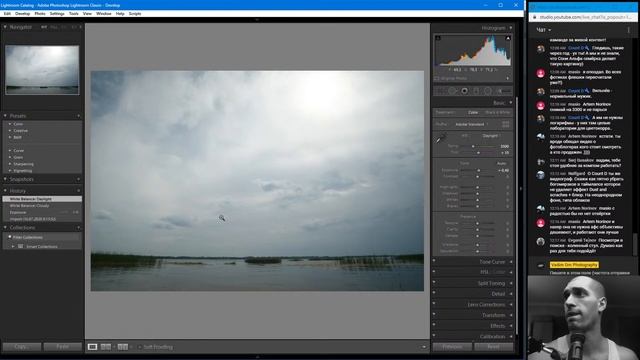Expand the Smart Collections folder
Screen dimensions: 640x360
(13, 247)
